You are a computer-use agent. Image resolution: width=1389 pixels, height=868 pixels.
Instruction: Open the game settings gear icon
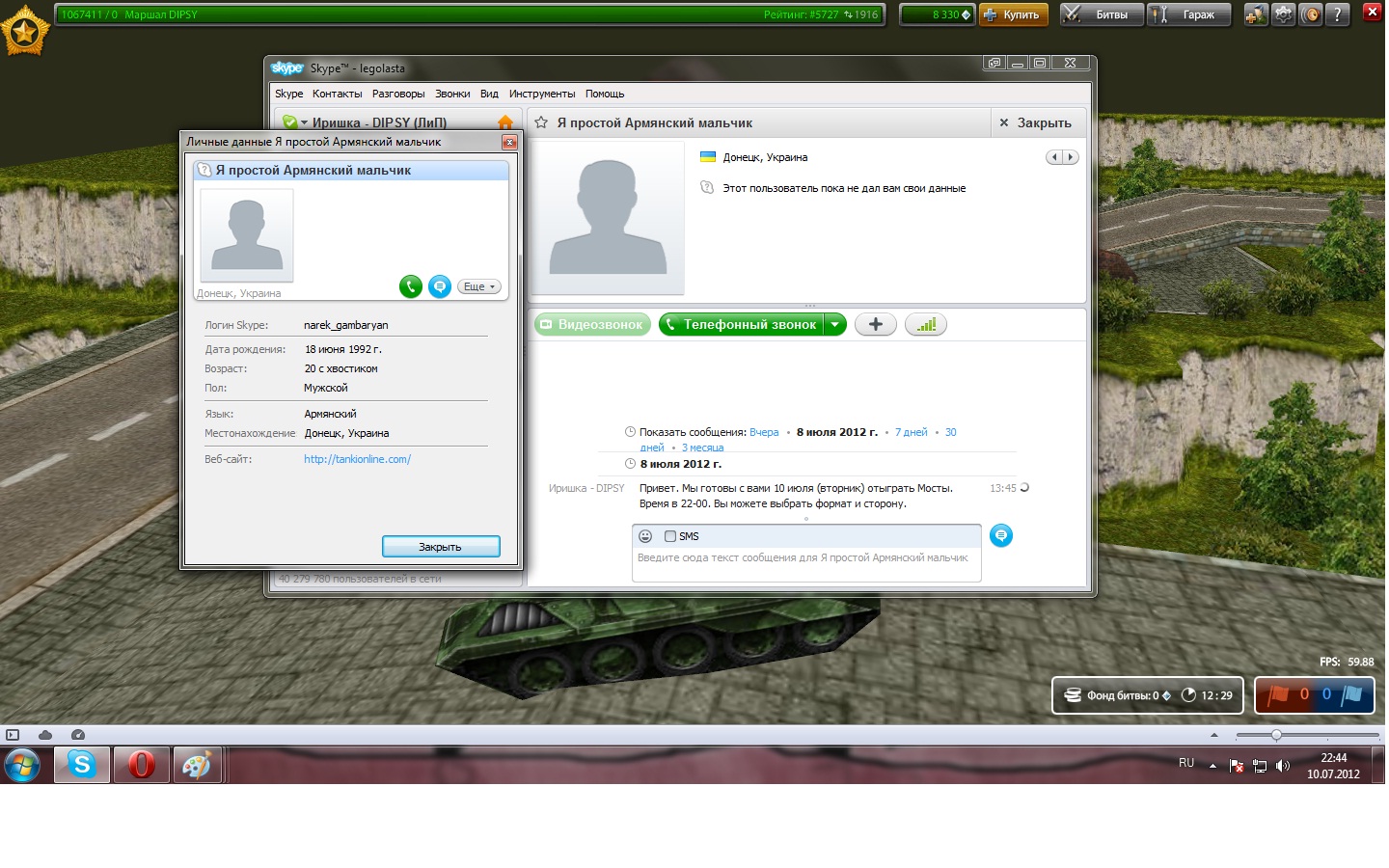(1283, 14)
